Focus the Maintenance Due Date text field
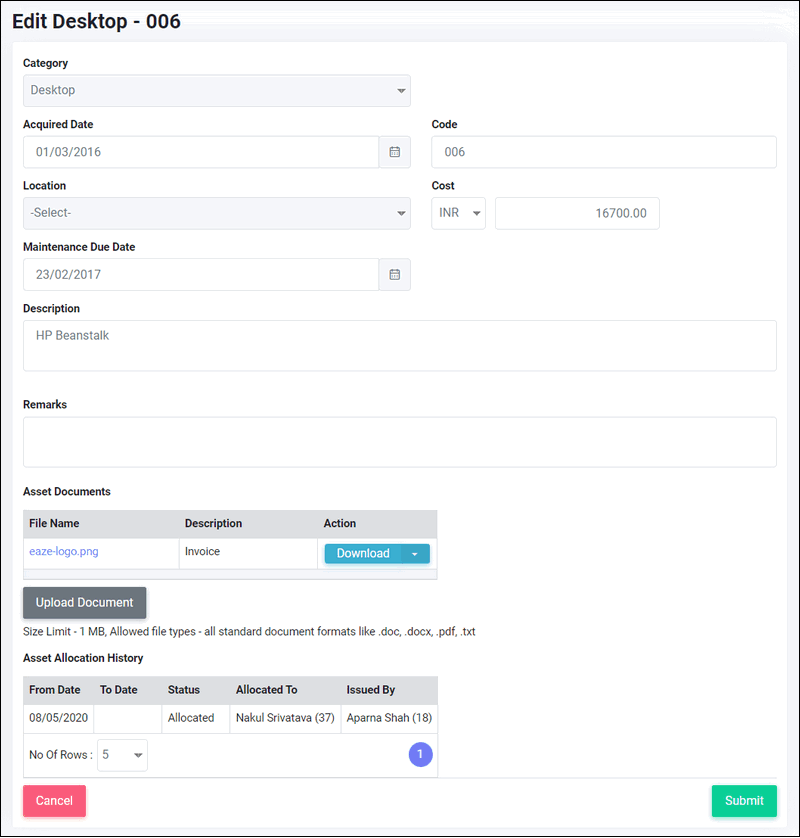 [x=201, y=275]
